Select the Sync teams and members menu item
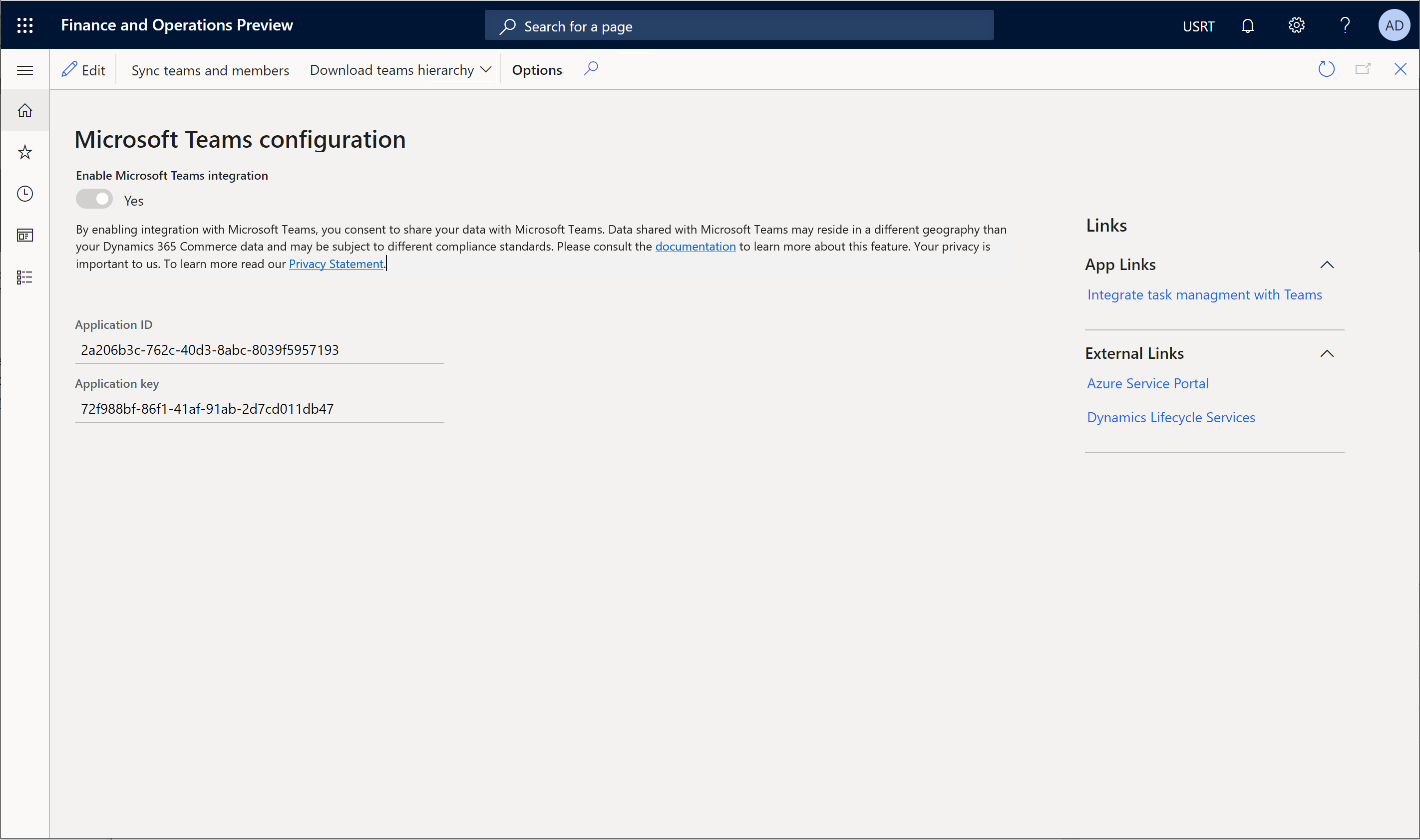1420x840 pixels. pyautogui.click(x=211, y=68)
